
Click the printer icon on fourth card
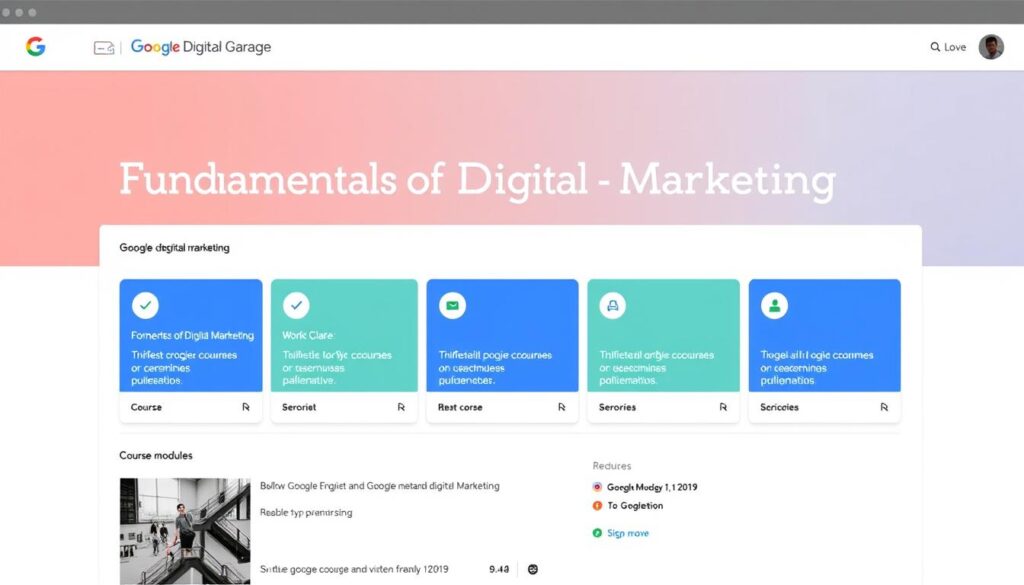[613, 305]
